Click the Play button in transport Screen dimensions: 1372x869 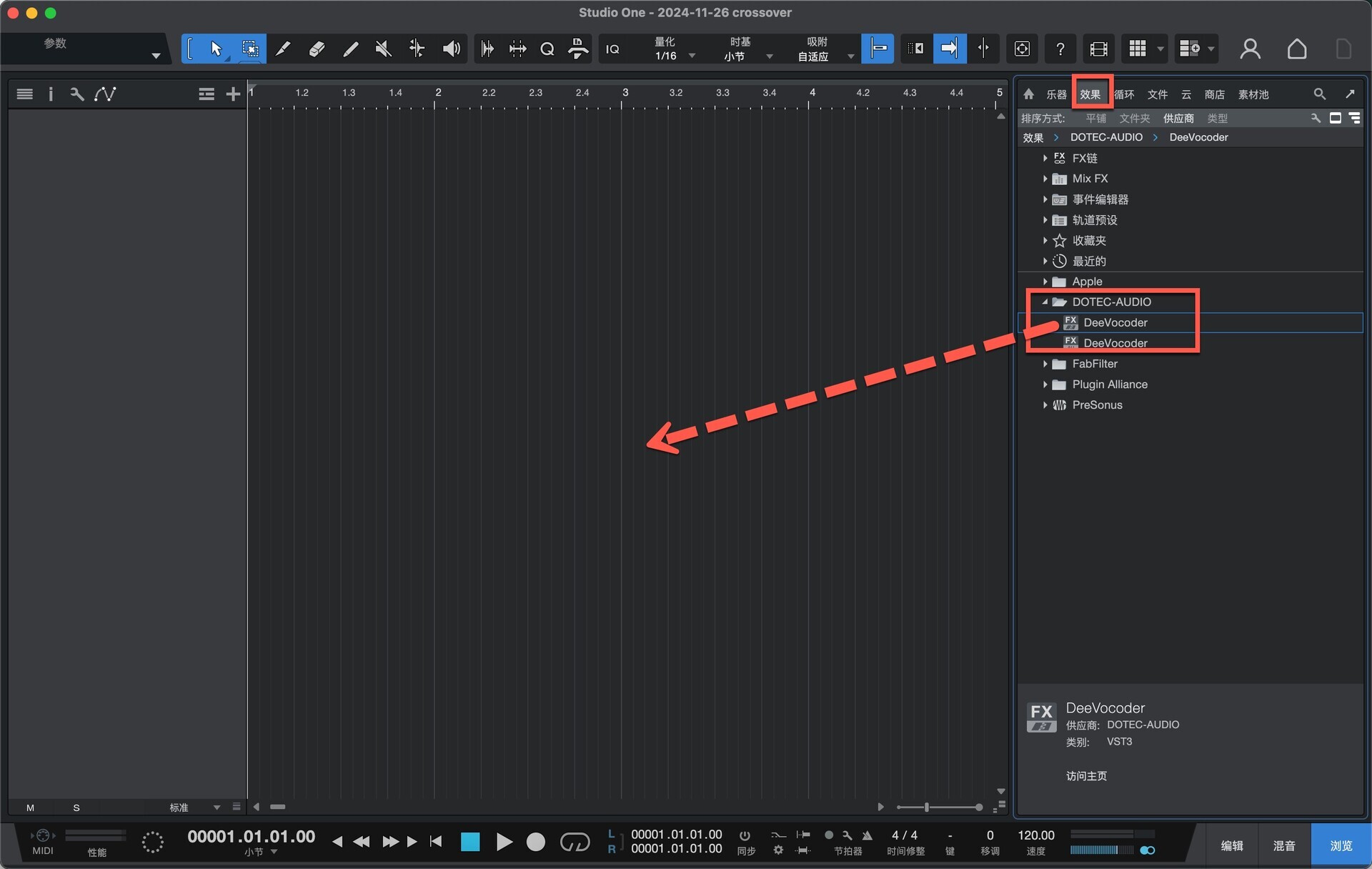[504, 842]
